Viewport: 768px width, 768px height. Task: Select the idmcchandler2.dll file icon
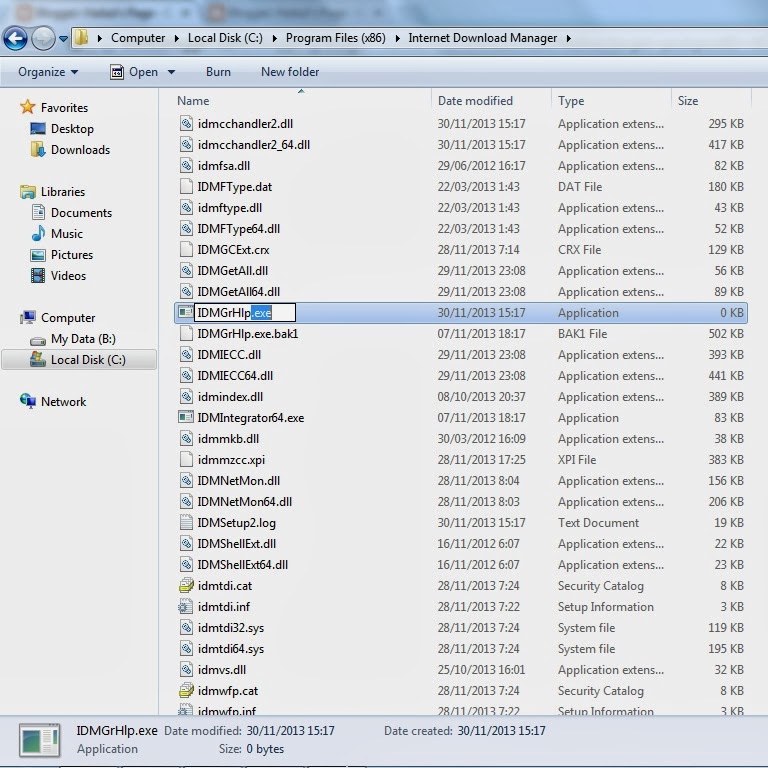point(186,123)
